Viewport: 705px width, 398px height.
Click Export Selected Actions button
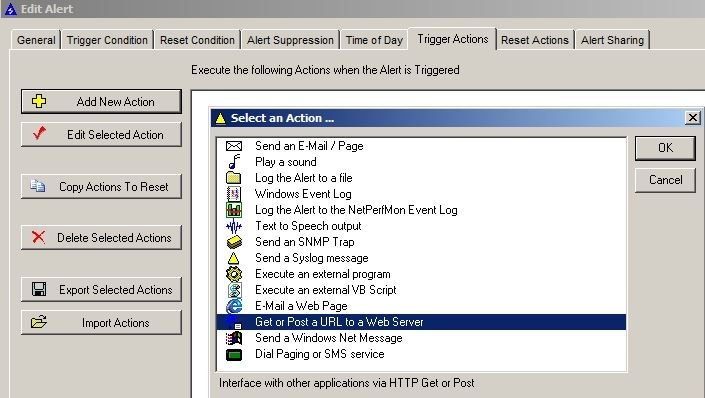[x=101, y=290]
